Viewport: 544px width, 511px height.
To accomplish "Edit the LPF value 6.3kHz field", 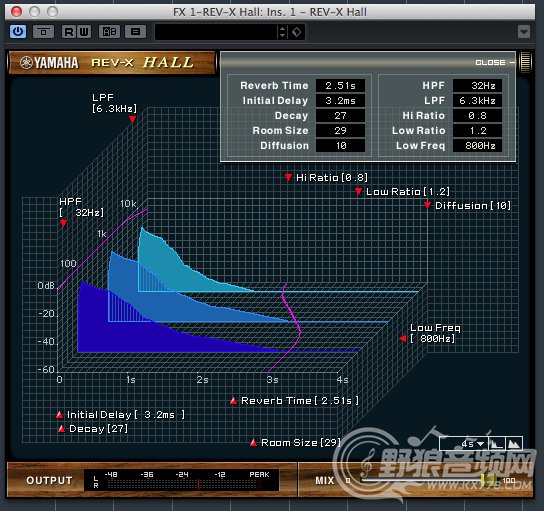I will (x=477, y=101).
